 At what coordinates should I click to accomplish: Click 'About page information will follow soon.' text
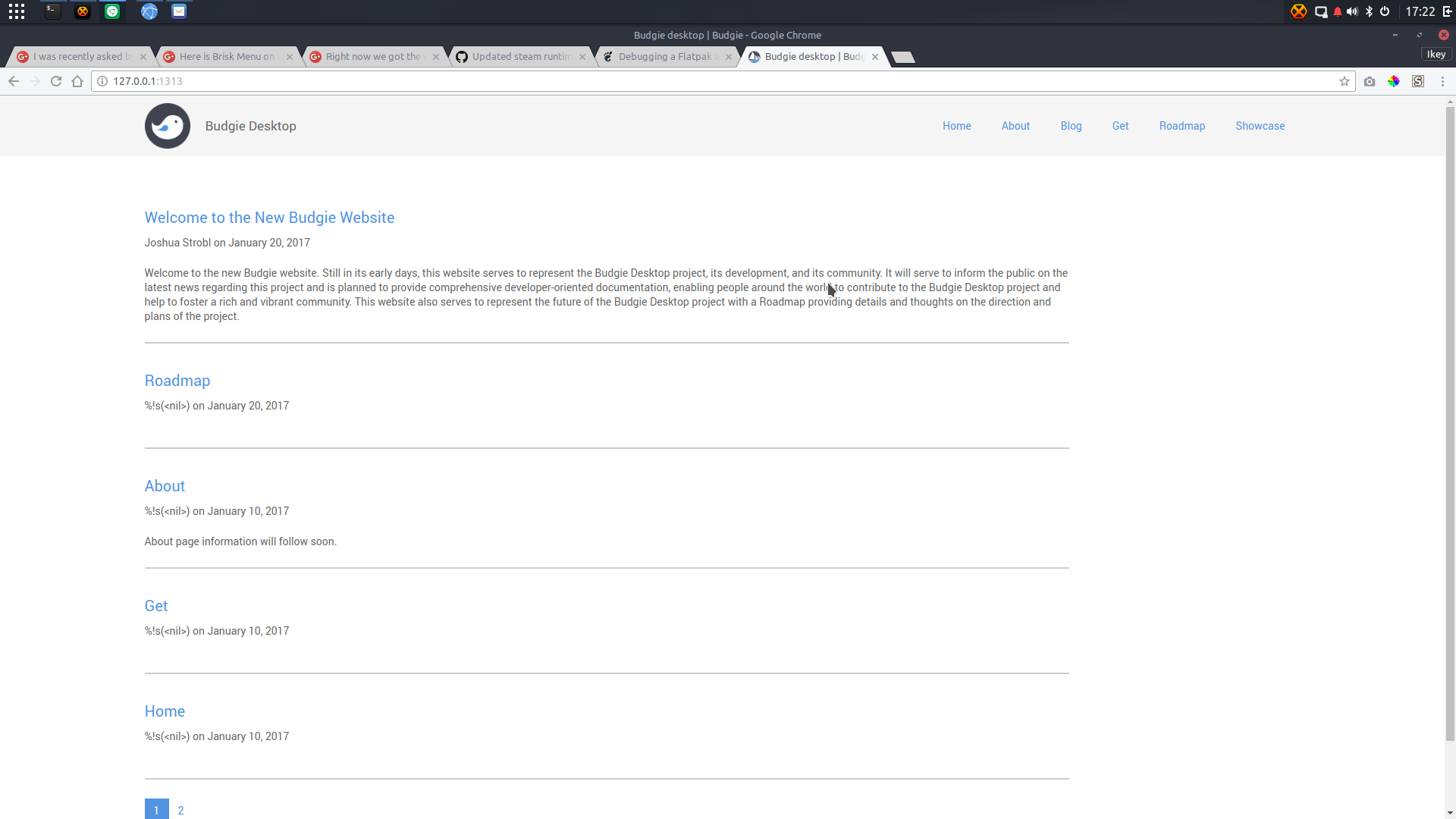240,541
